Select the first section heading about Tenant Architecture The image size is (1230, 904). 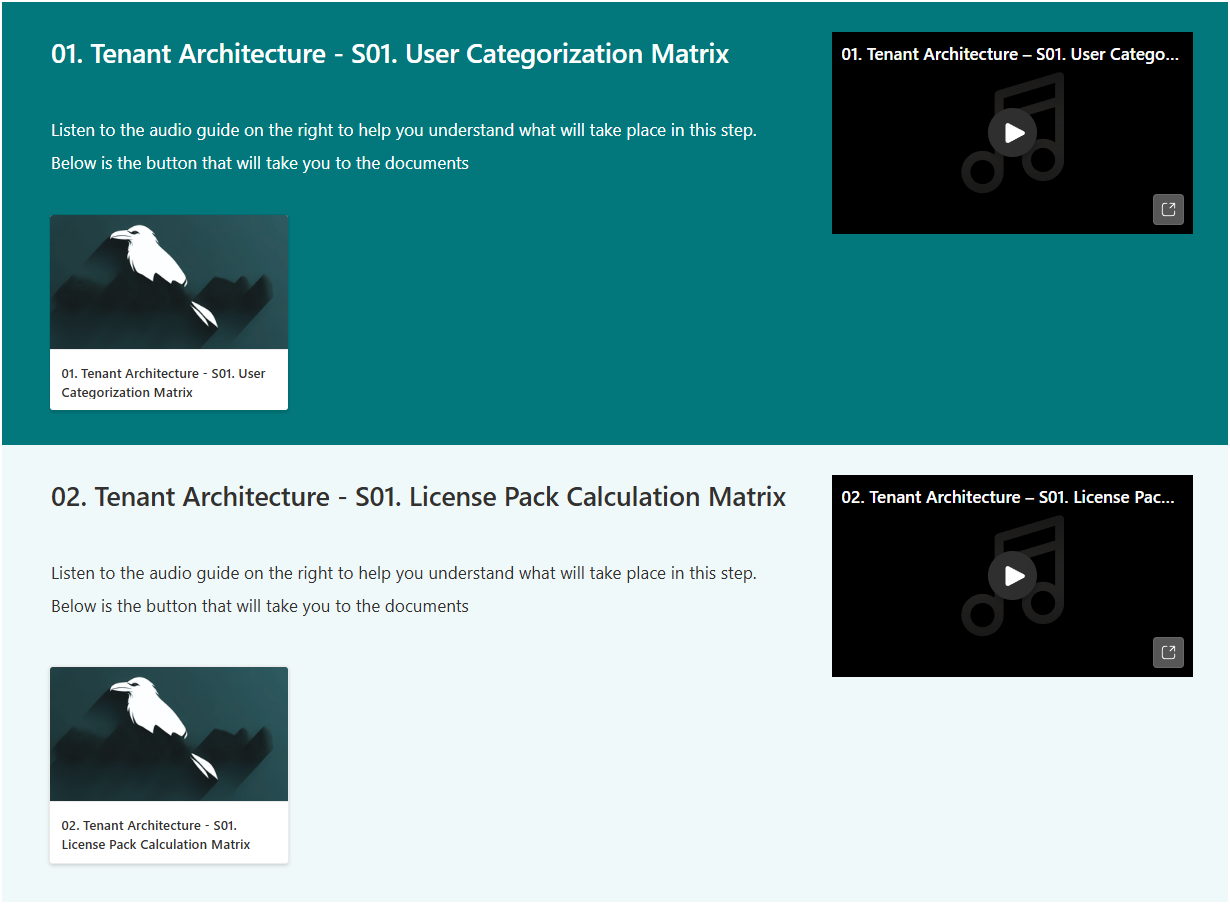click(390, 54)
